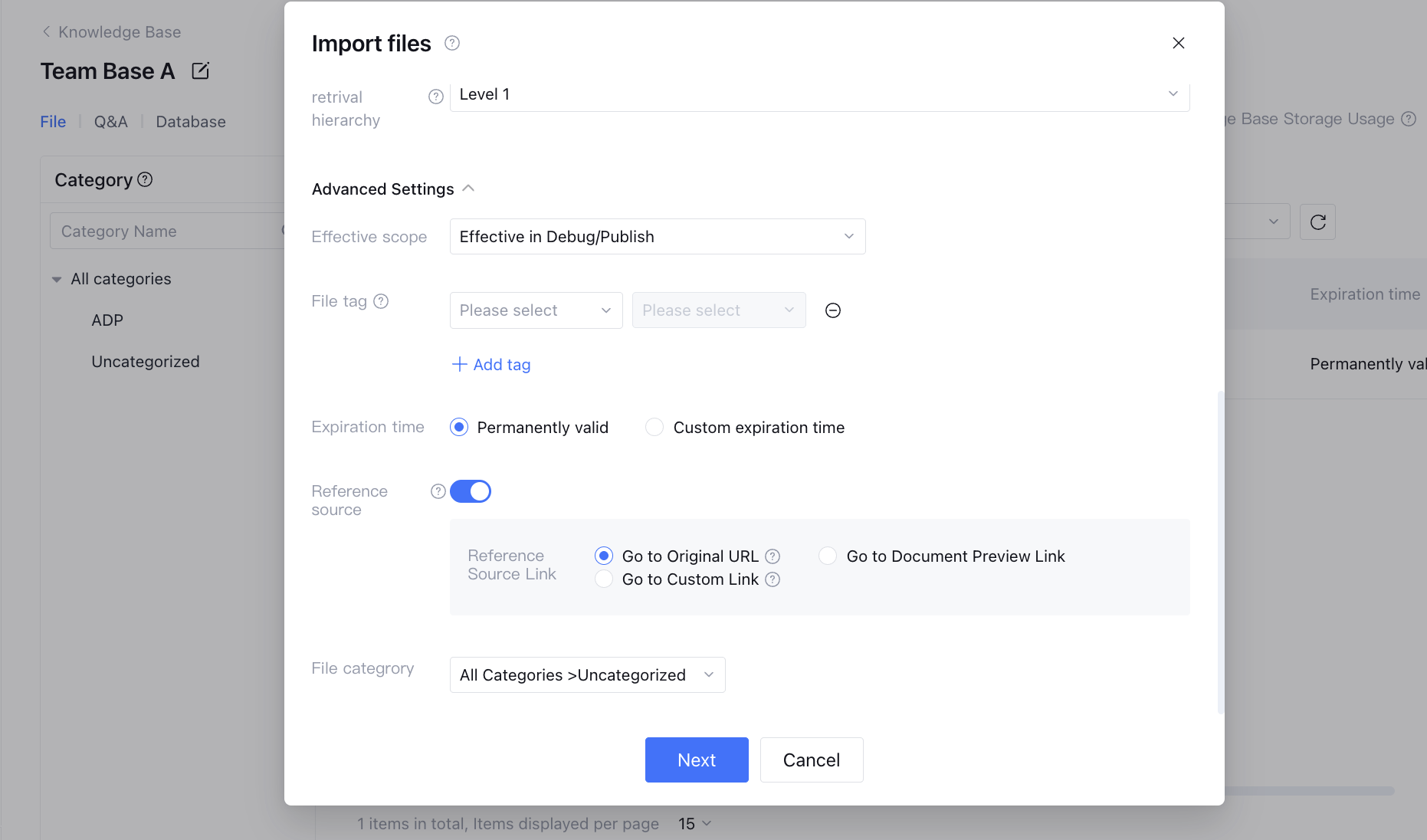This screenshot has width=1427, height=840.
Task: Click the help icon for Go to Custom Link
Action: tap(773, 579)
